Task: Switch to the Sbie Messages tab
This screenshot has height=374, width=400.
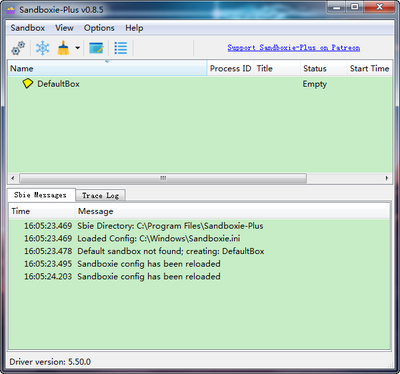Action: coord(40,195)
